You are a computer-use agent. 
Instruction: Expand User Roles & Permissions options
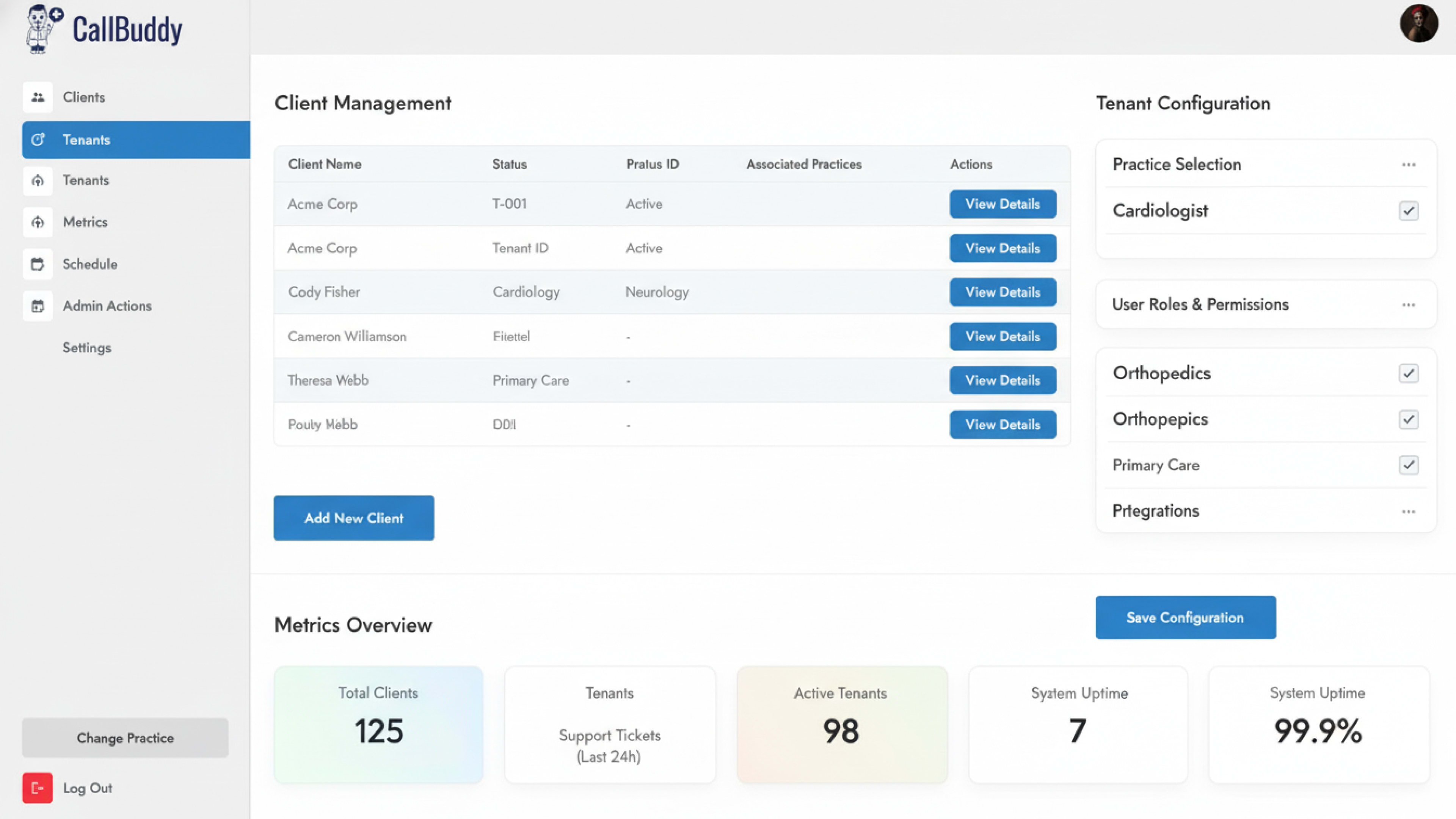pyautogui.click(x=1408, y=304)
